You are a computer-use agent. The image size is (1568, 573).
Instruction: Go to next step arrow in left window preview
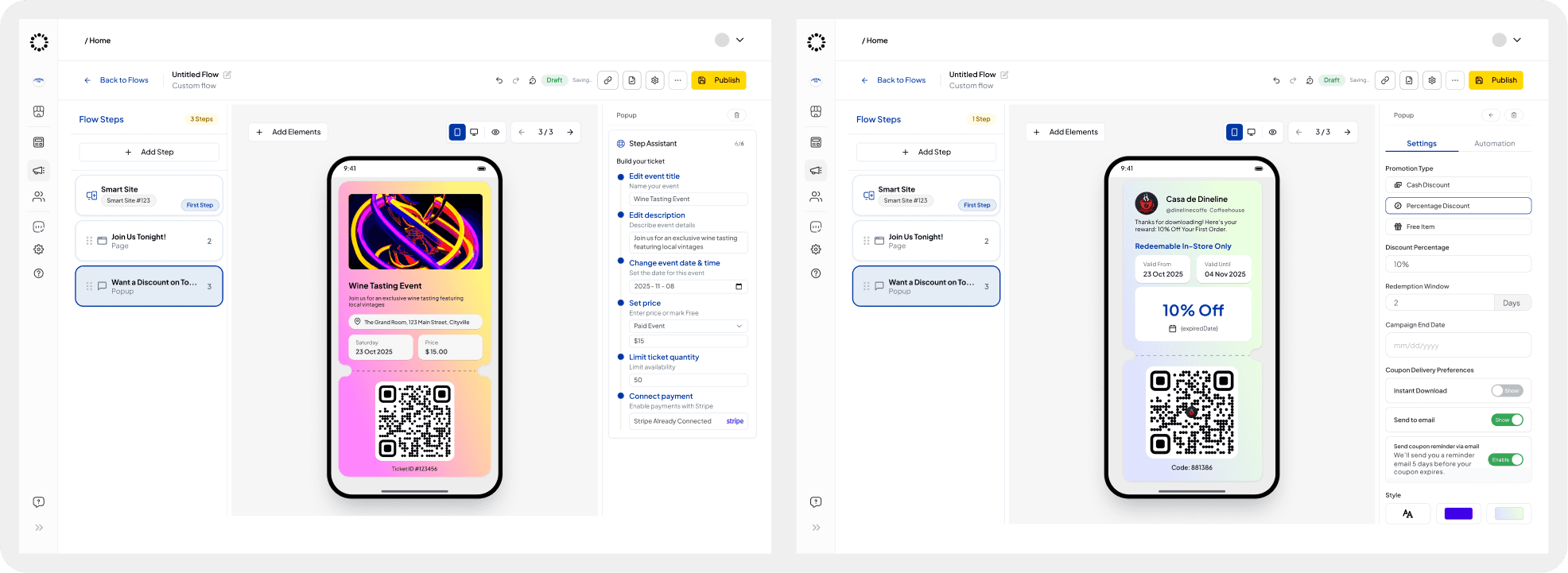coord(570,132)
